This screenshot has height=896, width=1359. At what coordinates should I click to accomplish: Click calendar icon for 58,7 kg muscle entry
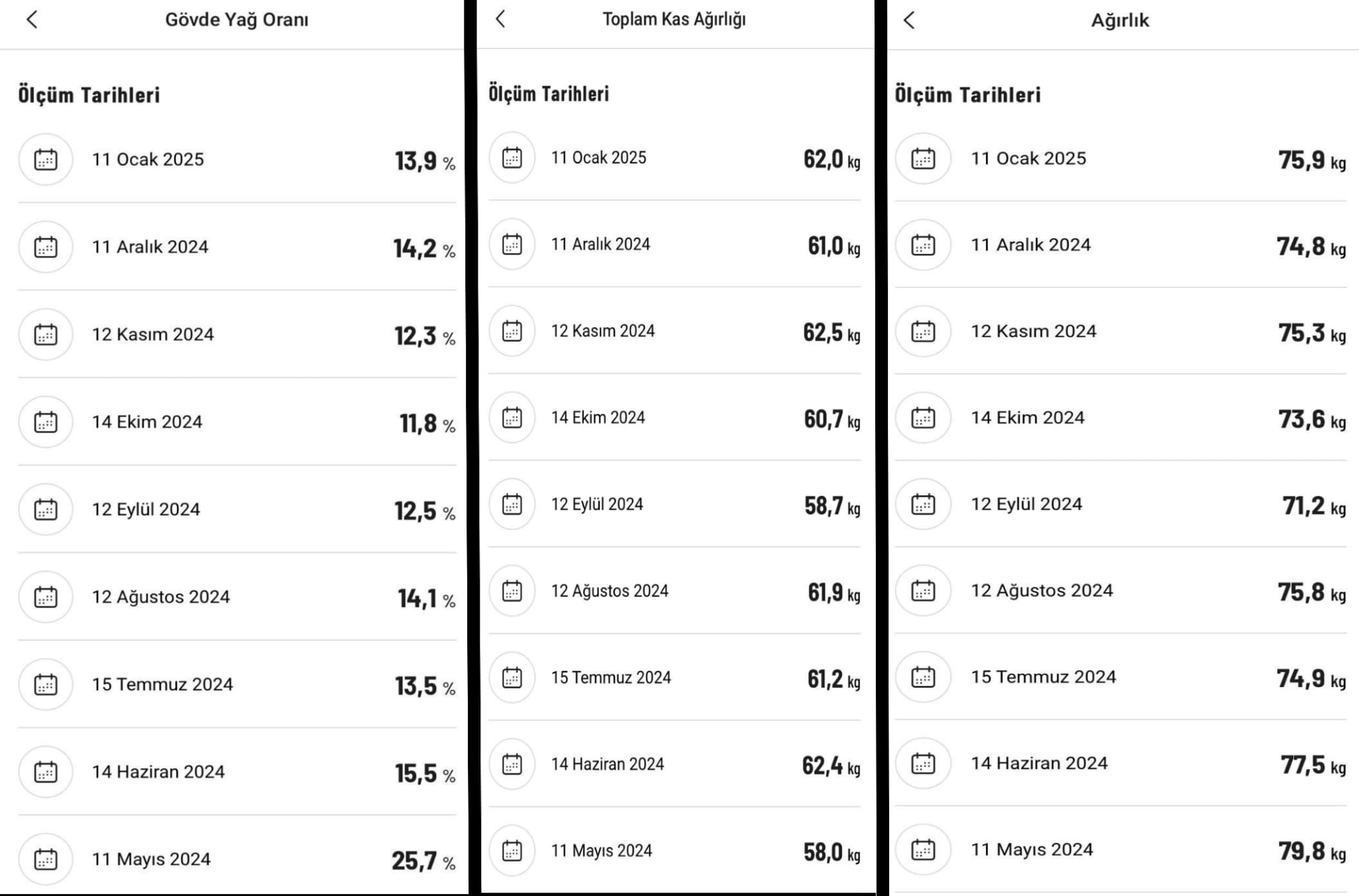click(x=512, y=505)
